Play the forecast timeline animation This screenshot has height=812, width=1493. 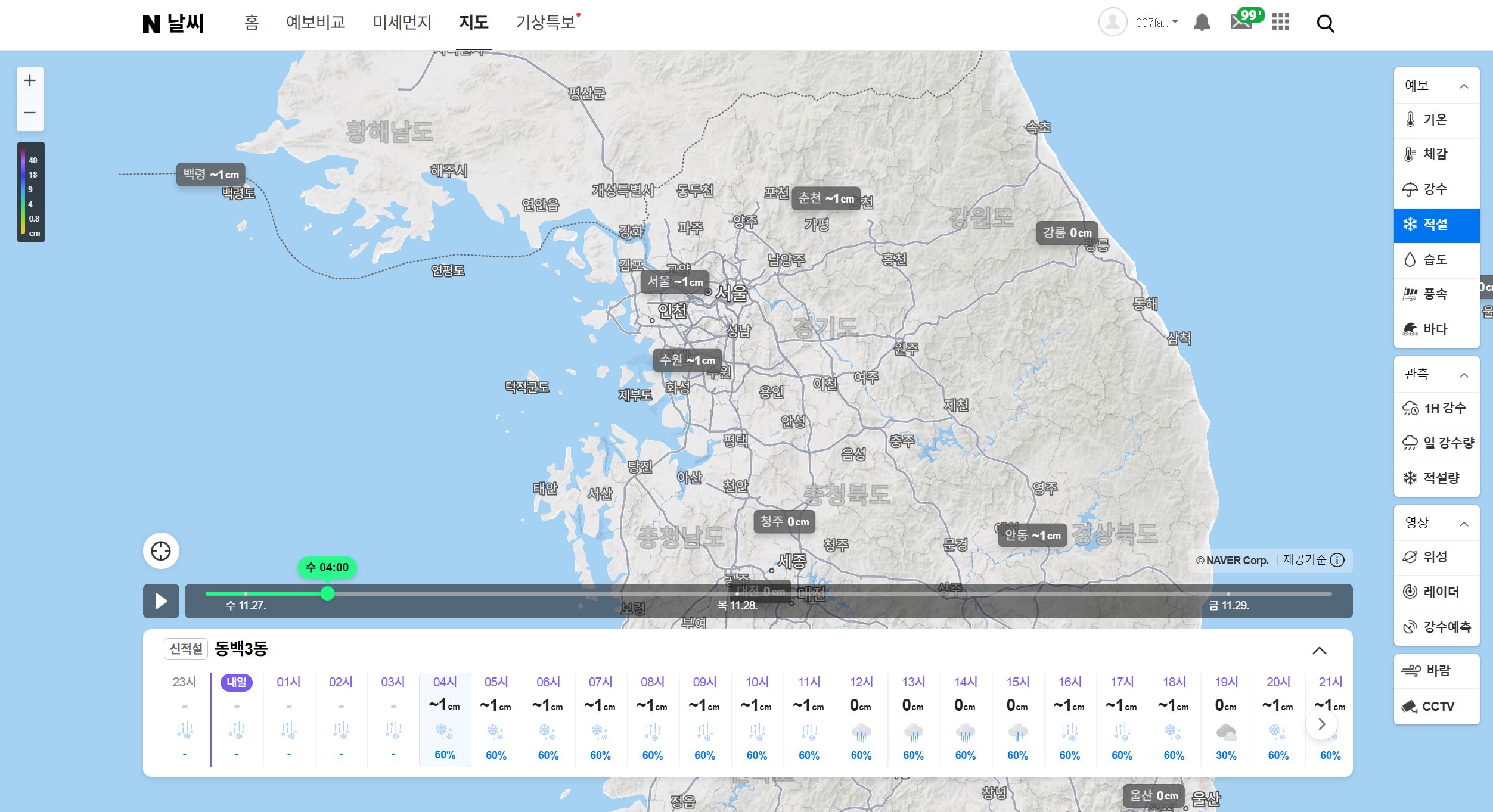point(161,601)
